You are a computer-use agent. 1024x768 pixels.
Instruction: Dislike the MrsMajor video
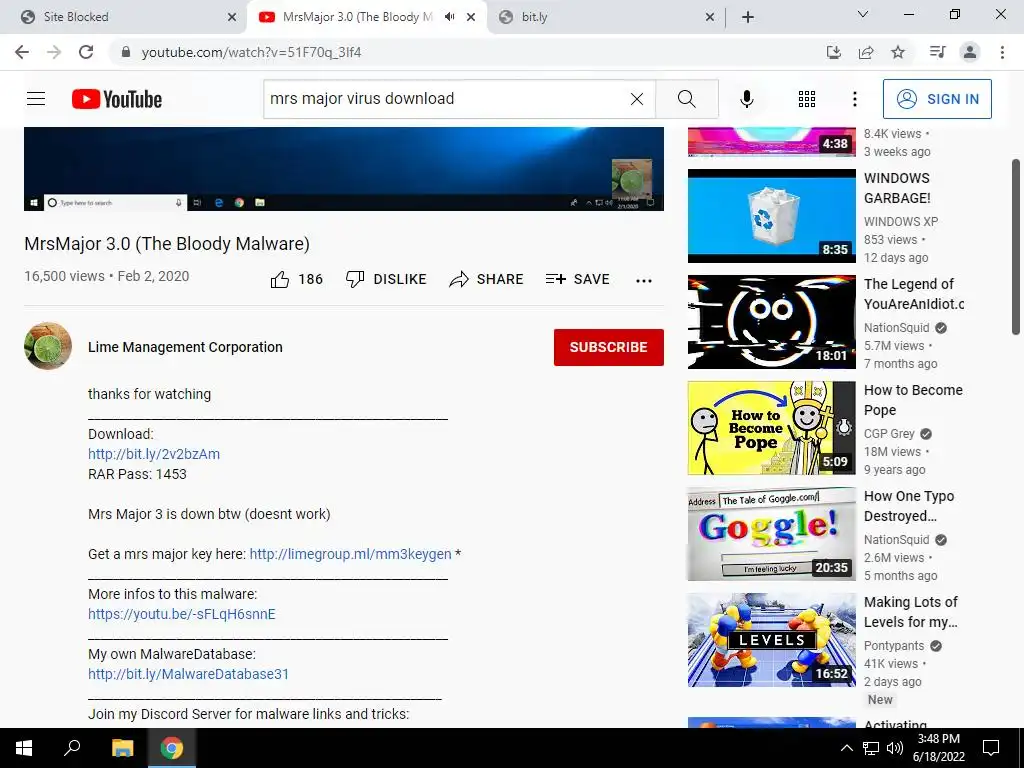click(x=385, y=280)
